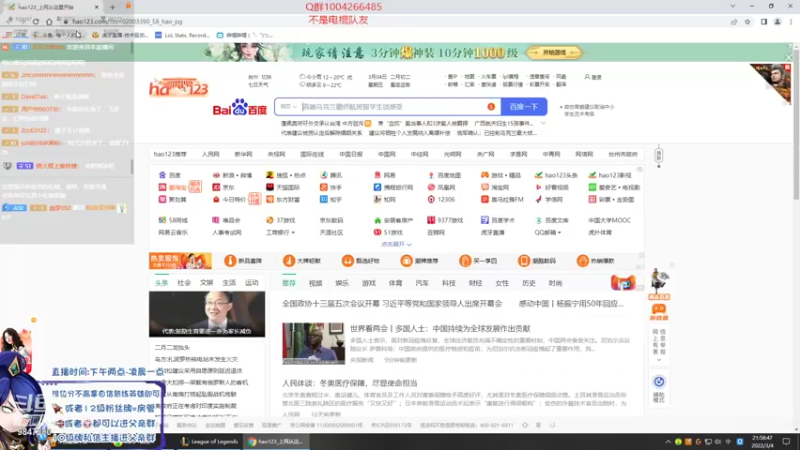The image size is (800, 450).
Task: Show hidden system tray icons chevron
Action: point(668,442)
